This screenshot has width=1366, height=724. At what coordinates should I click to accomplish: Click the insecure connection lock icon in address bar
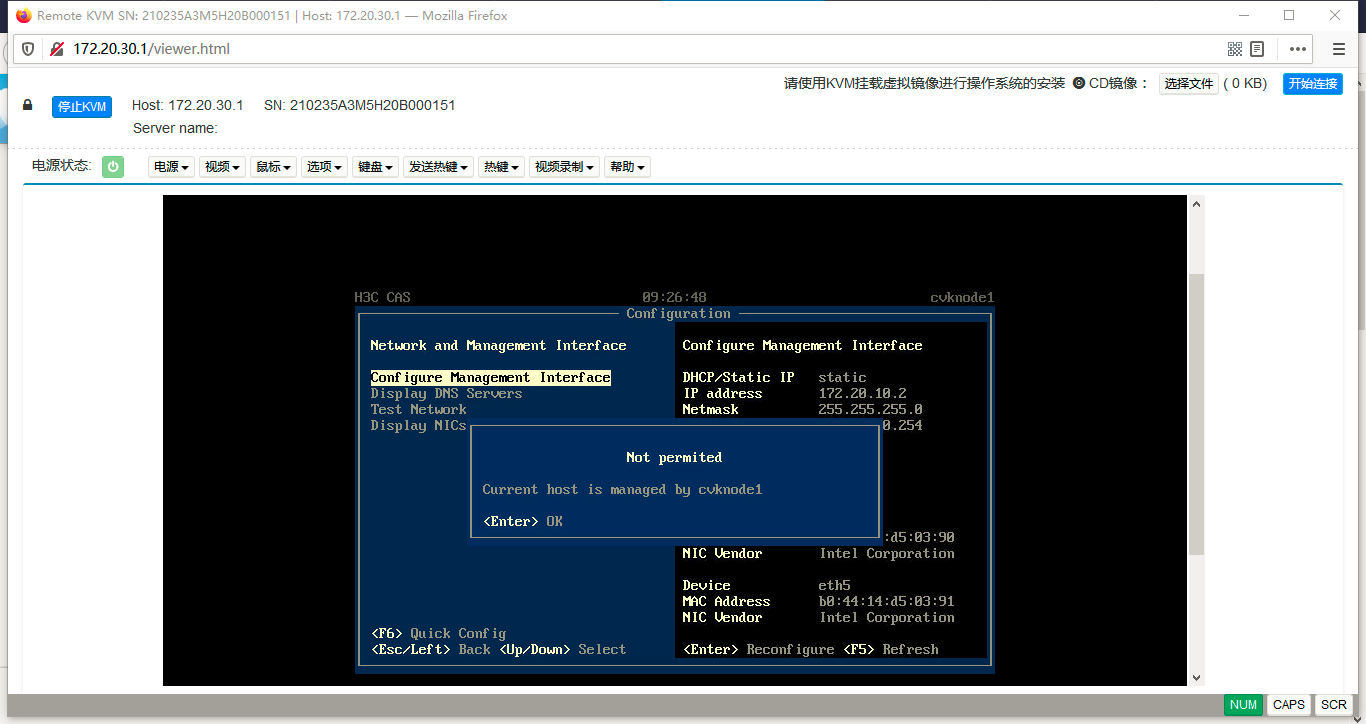point(57,49)
